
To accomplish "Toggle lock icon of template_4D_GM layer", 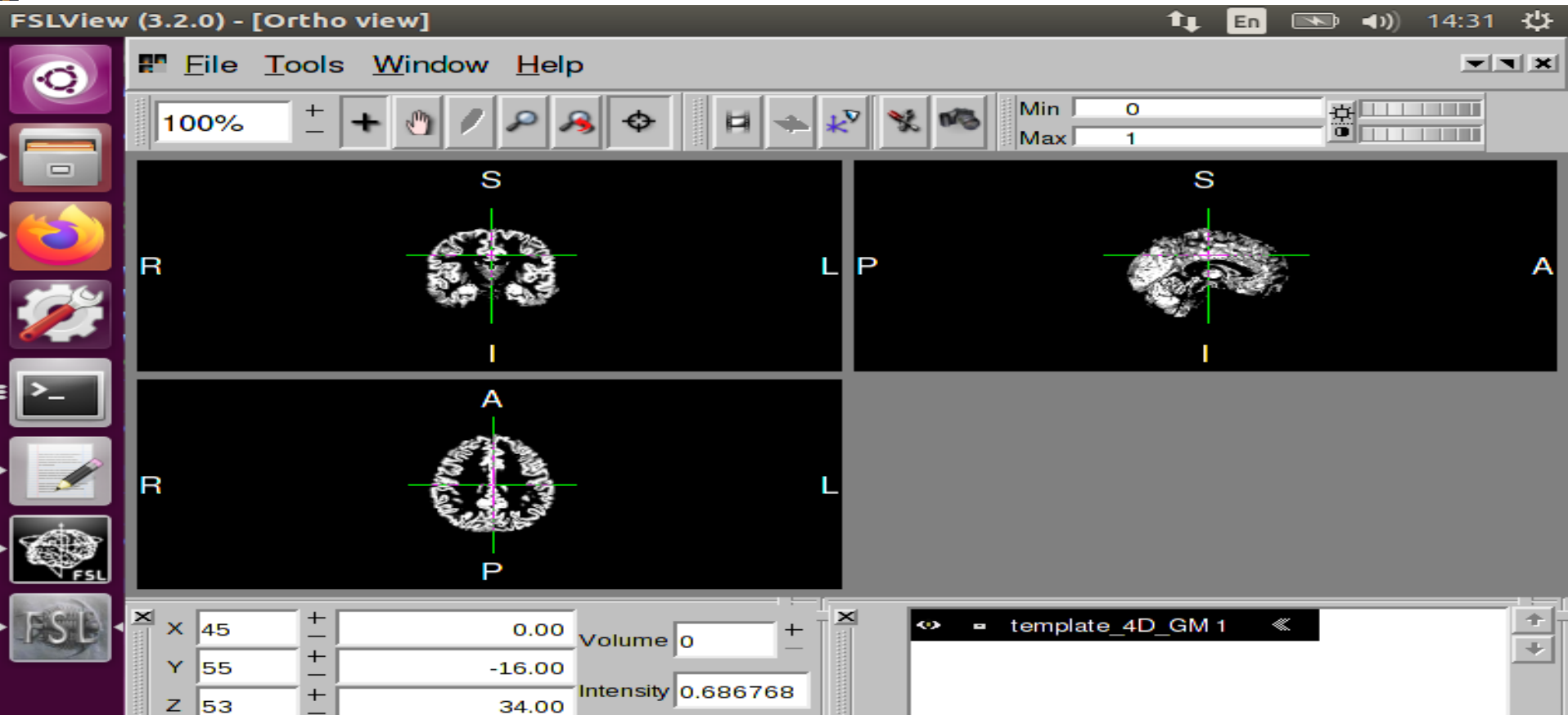I will click(x=980, y=627).
